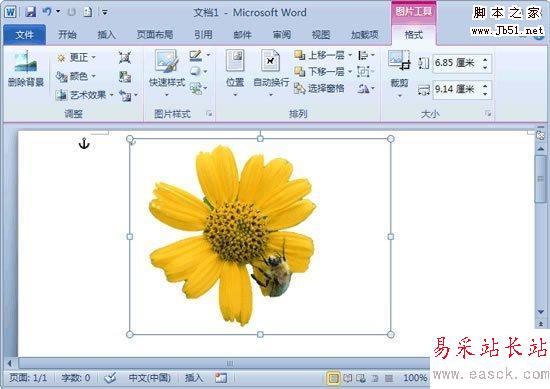Open the 位置 position menu

pos(235,73)
